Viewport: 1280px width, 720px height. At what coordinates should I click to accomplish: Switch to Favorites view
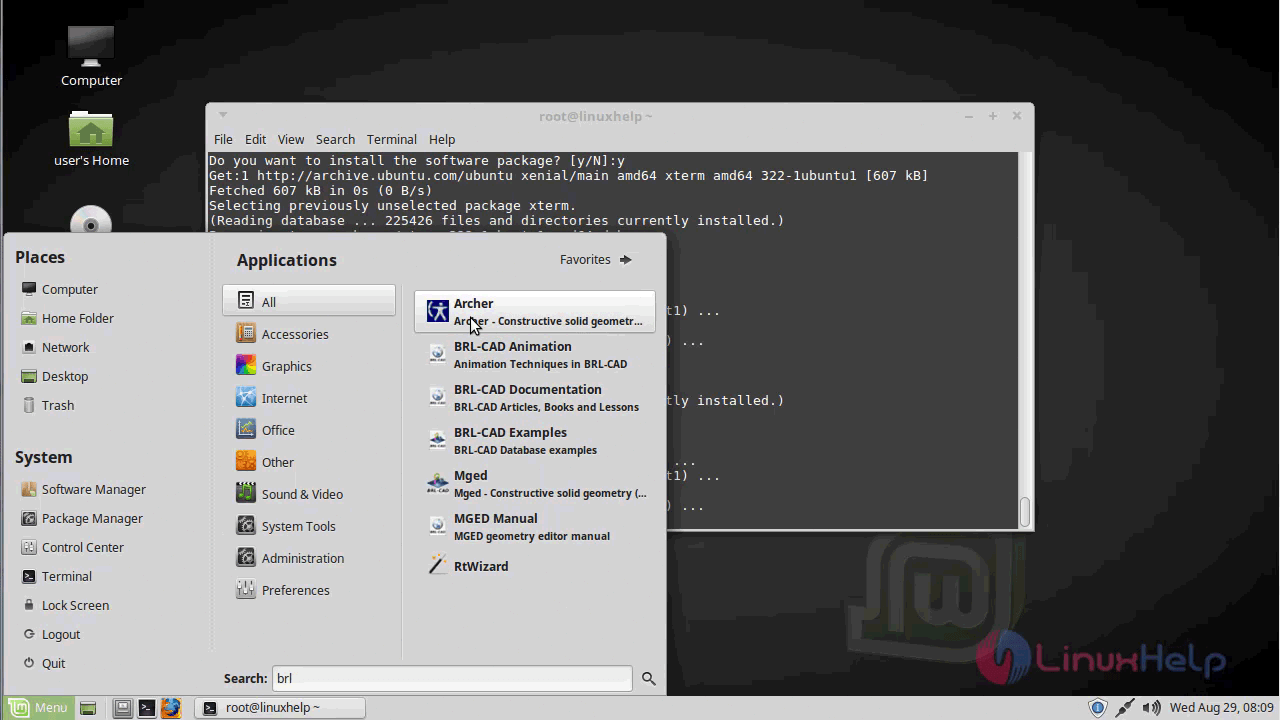point(596,259)
